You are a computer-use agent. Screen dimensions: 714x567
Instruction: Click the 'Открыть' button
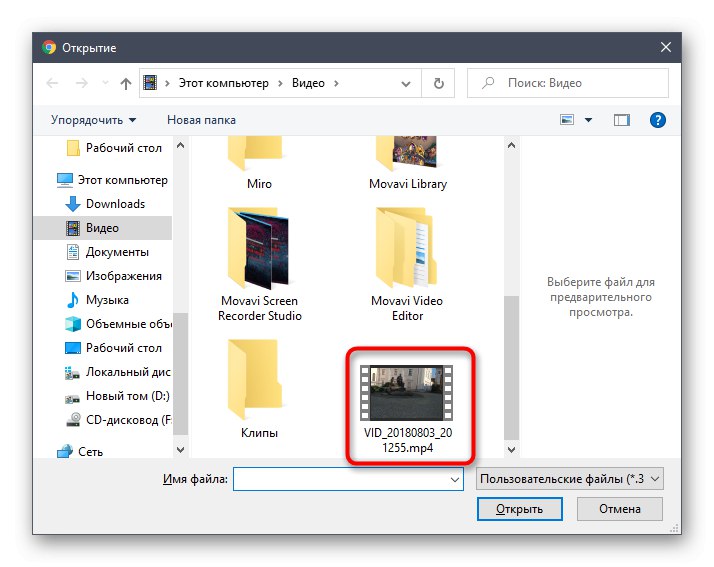point(520,509)
